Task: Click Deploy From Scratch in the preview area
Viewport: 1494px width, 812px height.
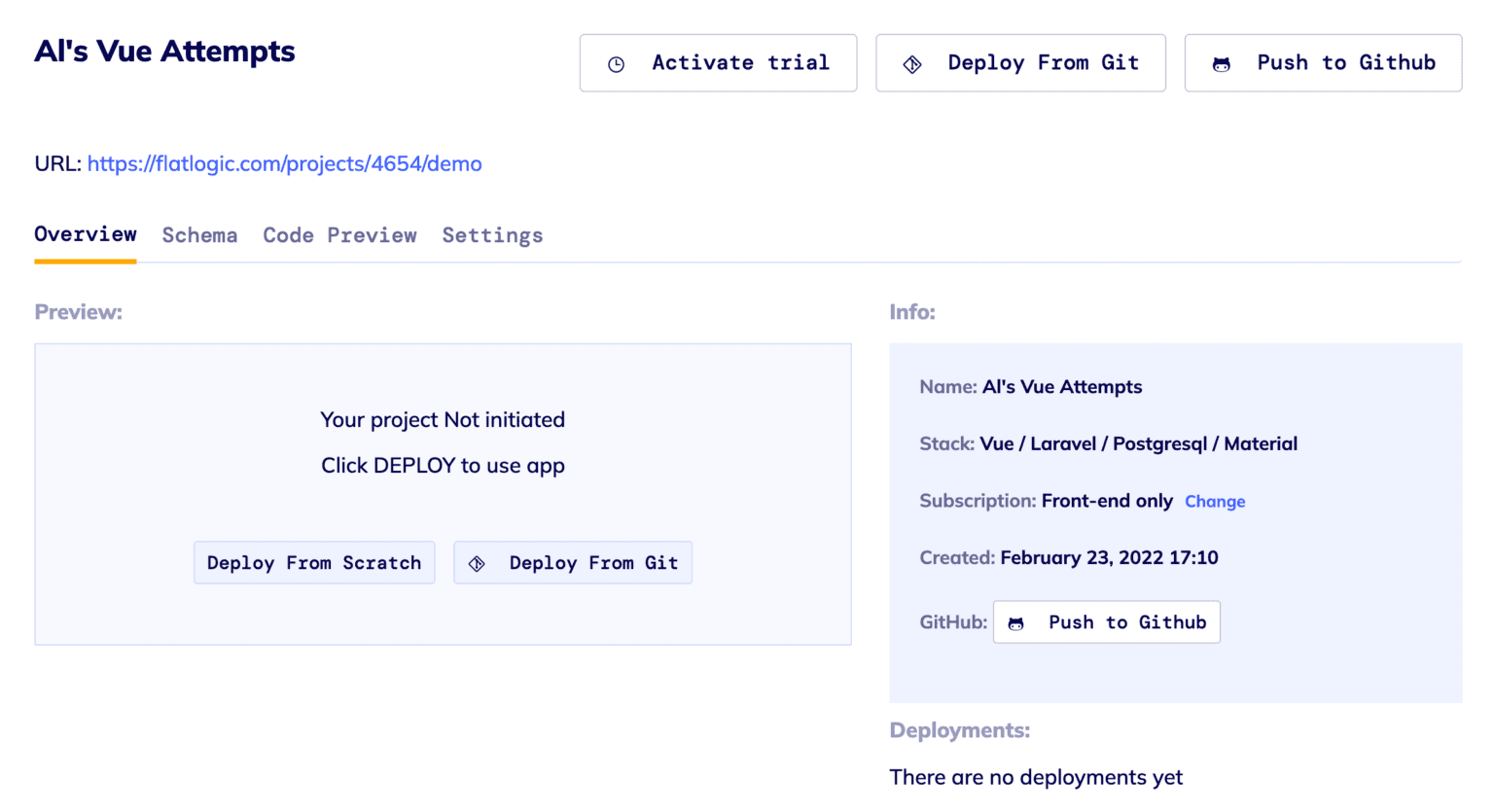Action: pos(313,562)
